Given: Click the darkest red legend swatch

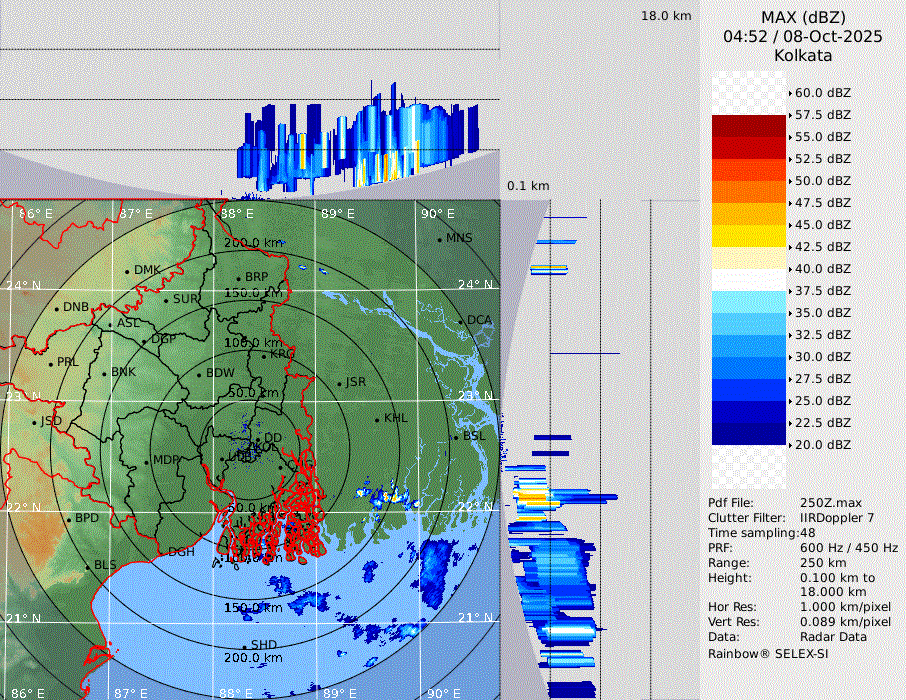Looking at the screenshot, I should coord(749,126).
